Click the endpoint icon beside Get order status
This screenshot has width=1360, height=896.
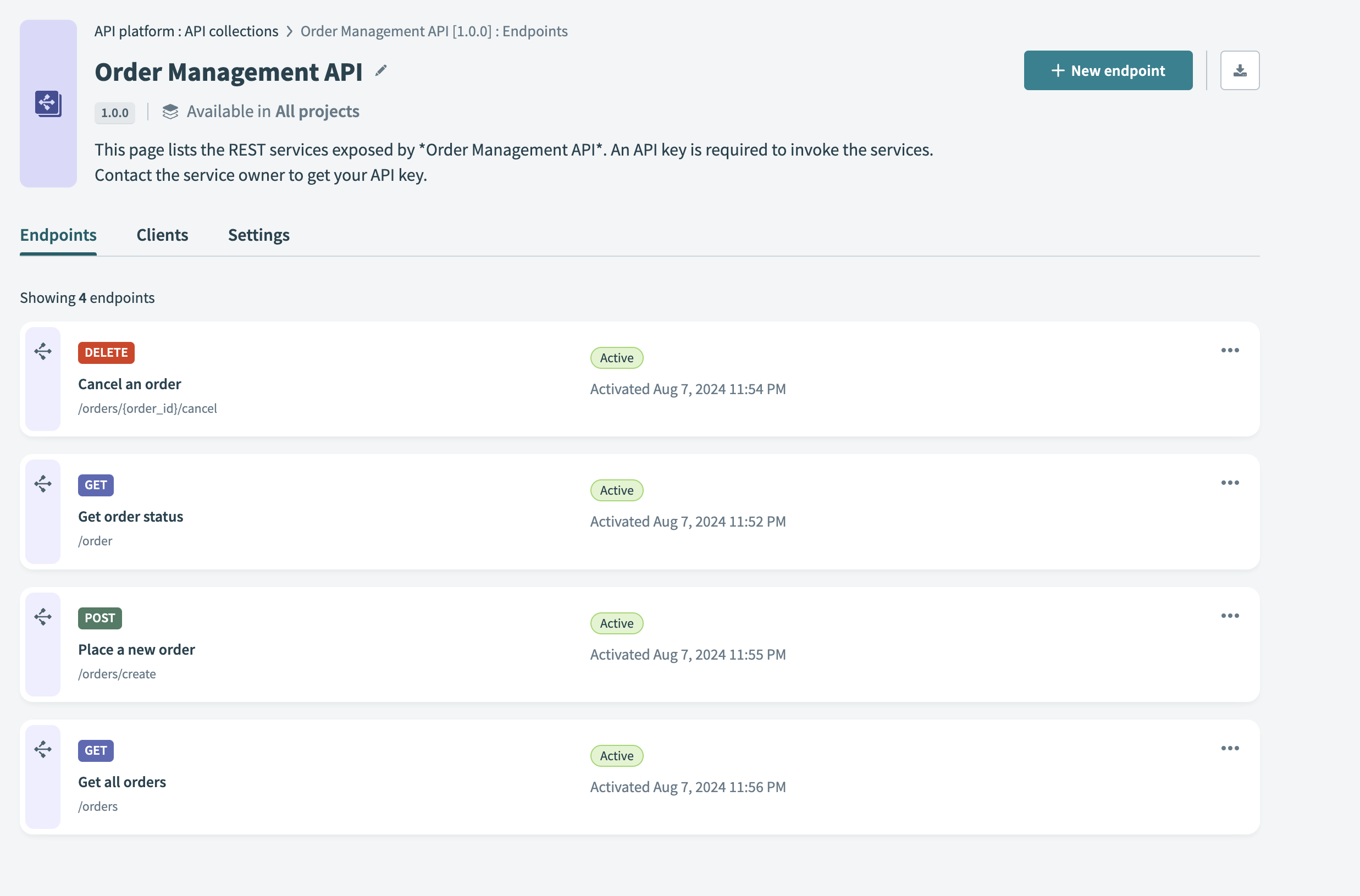[x=43, y=483]
